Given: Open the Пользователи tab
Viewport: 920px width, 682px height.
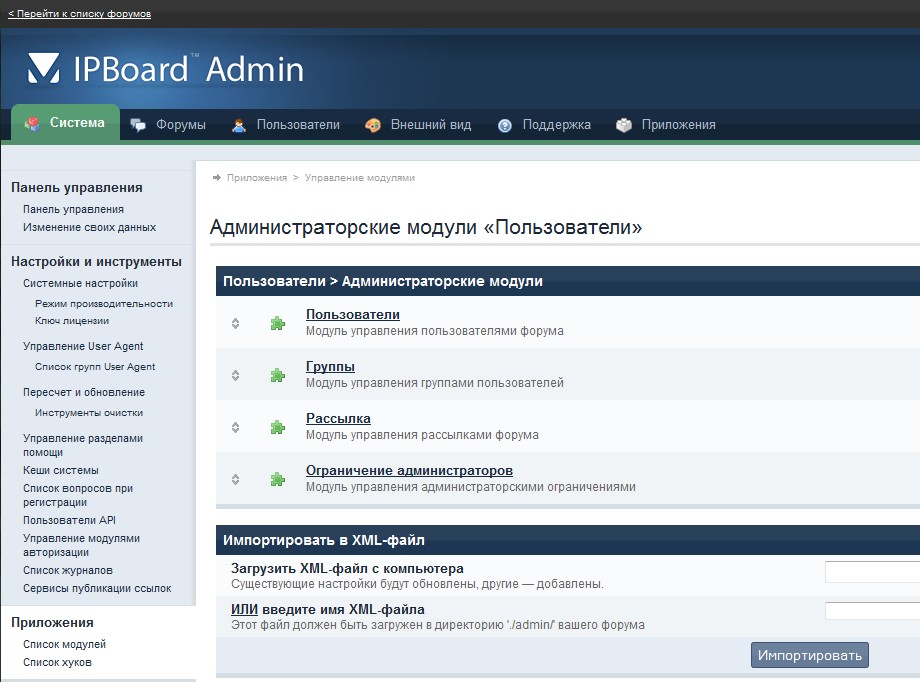Looking at the screenshot, I should (286, 125).
